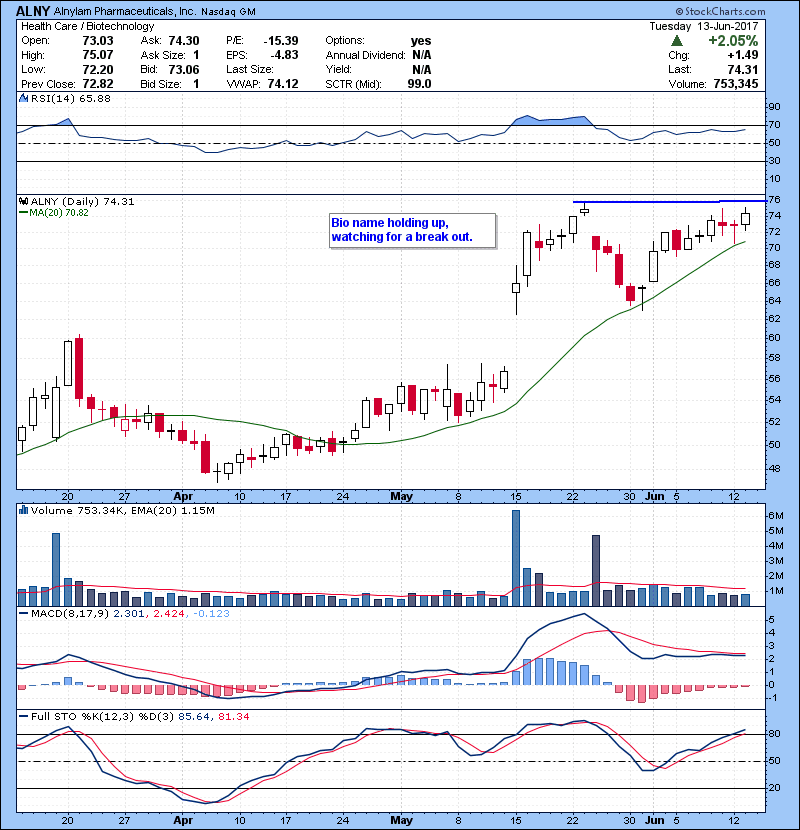Click the MACD histogram value -0.123

coord(211,614)
